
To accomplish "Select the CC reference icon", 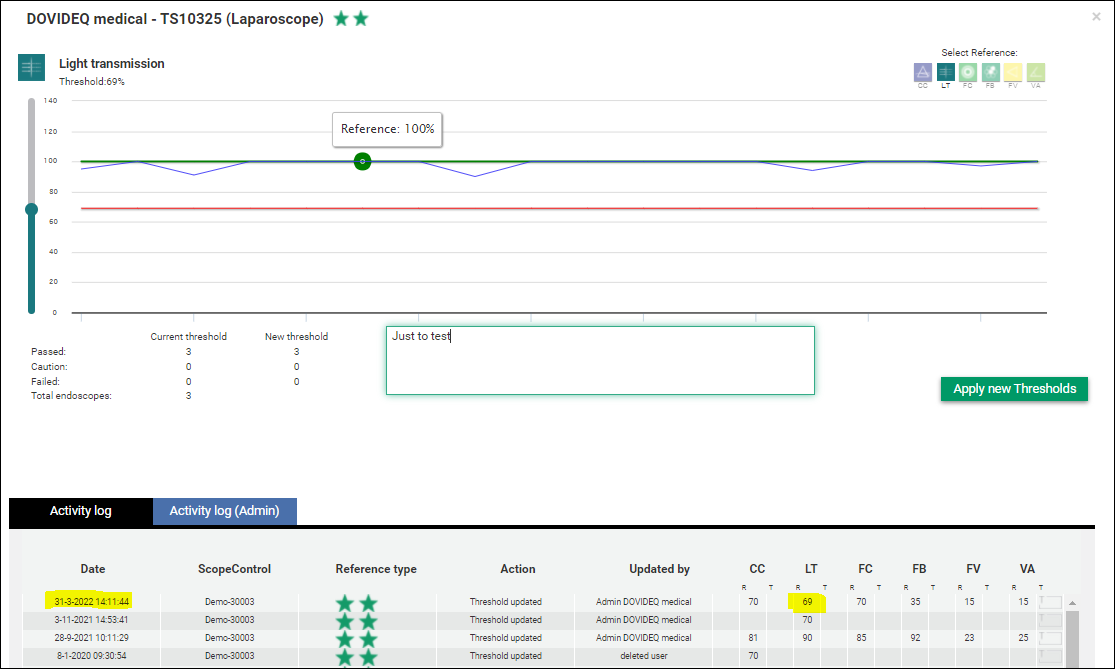I will pyautogui.click(x=922, y=72).
